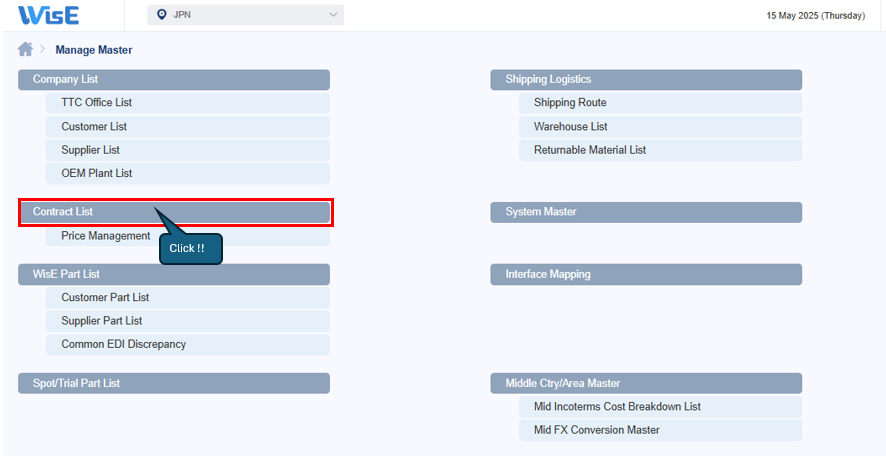886x456 pixels.
Task: Select Mid FX Conversion Master
Action: (597, 430)
